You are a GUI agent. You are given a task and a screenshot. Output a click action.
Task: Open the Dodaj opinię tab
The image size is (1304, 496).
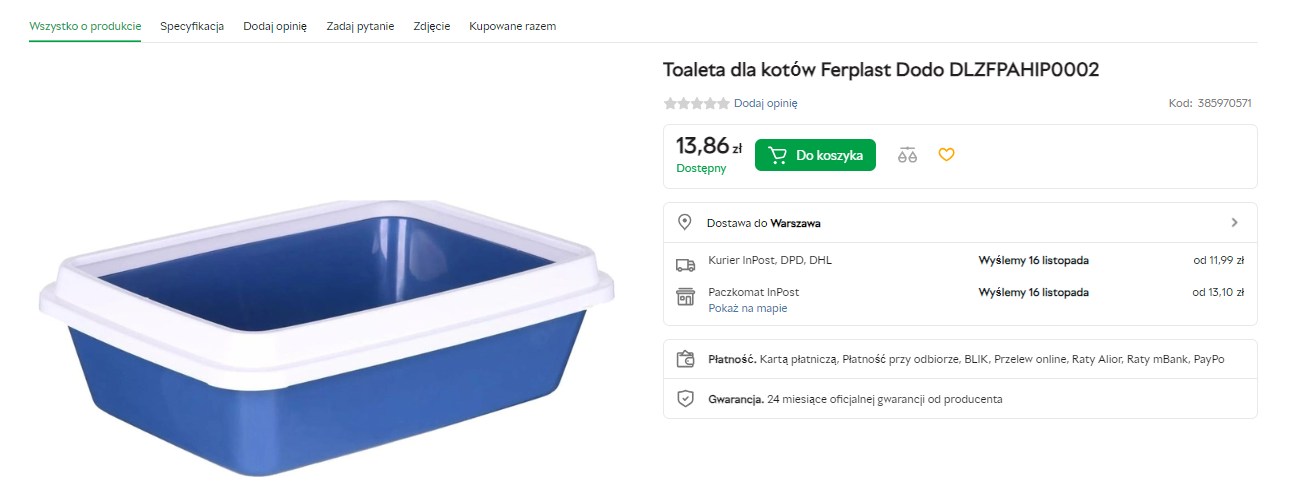pyautogui.click(x=275, y=26)
